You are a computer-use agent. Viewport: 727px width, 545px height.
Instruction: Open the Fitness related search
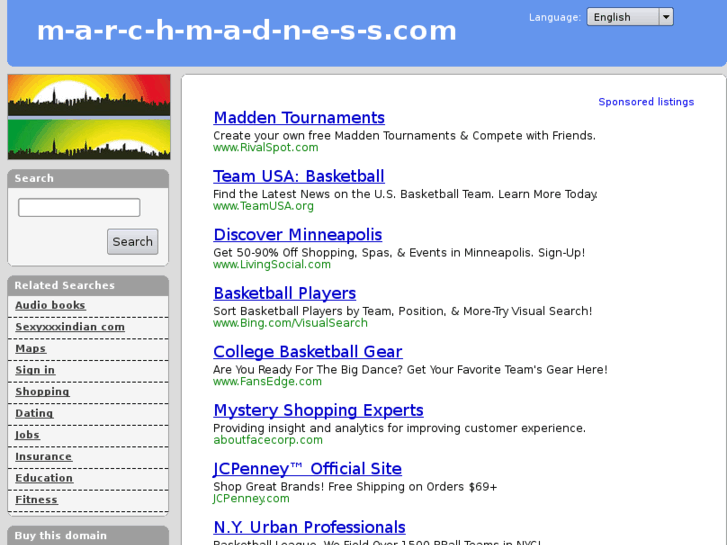tap(37, 500)
